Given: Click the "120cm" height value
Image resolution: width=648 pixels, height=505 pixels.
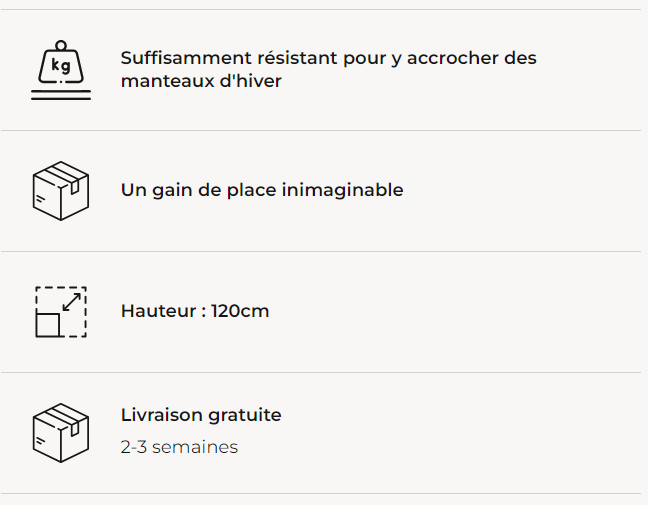Looking at the screenshot, I should click(x=240, y=311).
